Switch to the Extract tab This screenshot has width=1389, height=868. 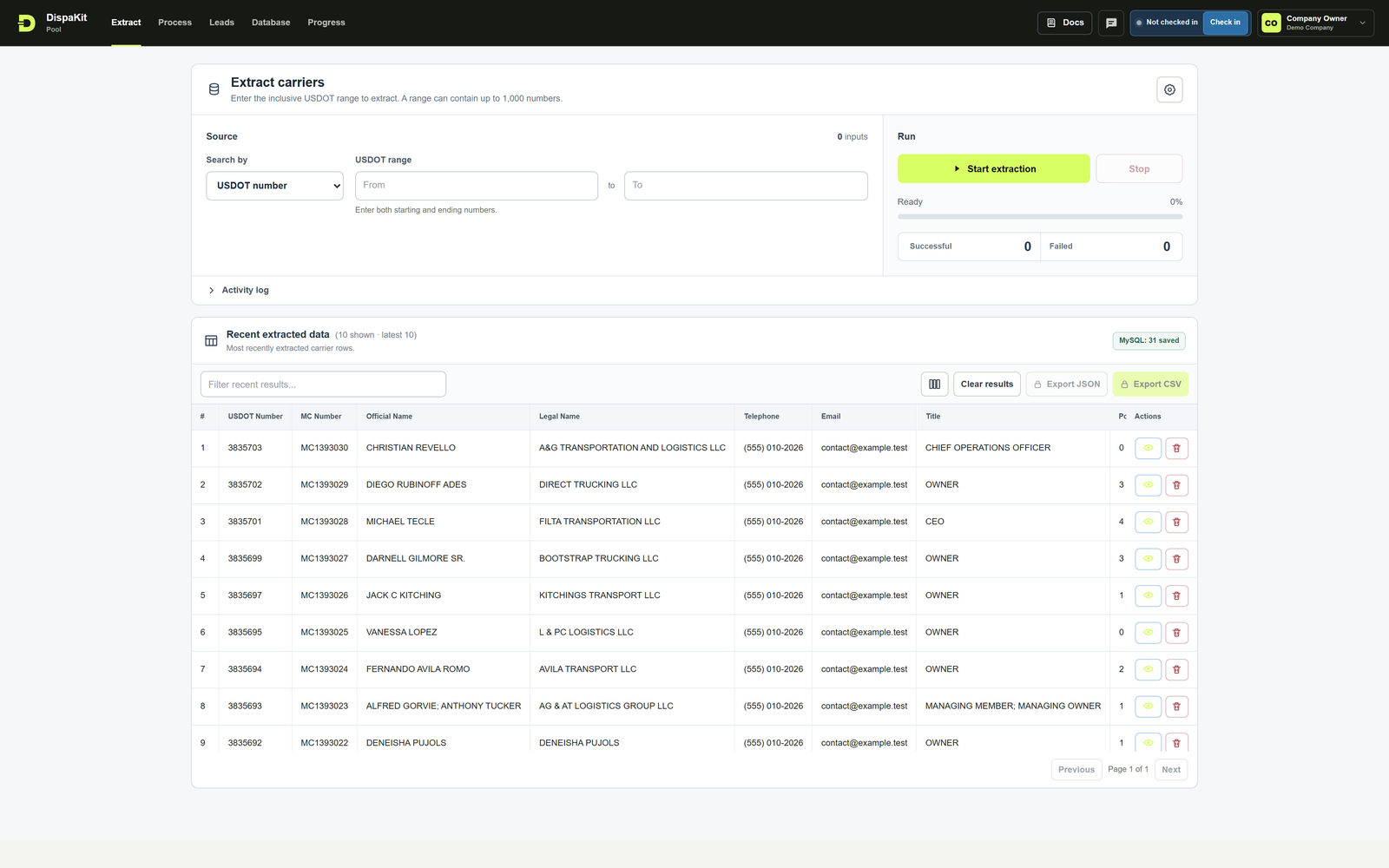point(126,23)
